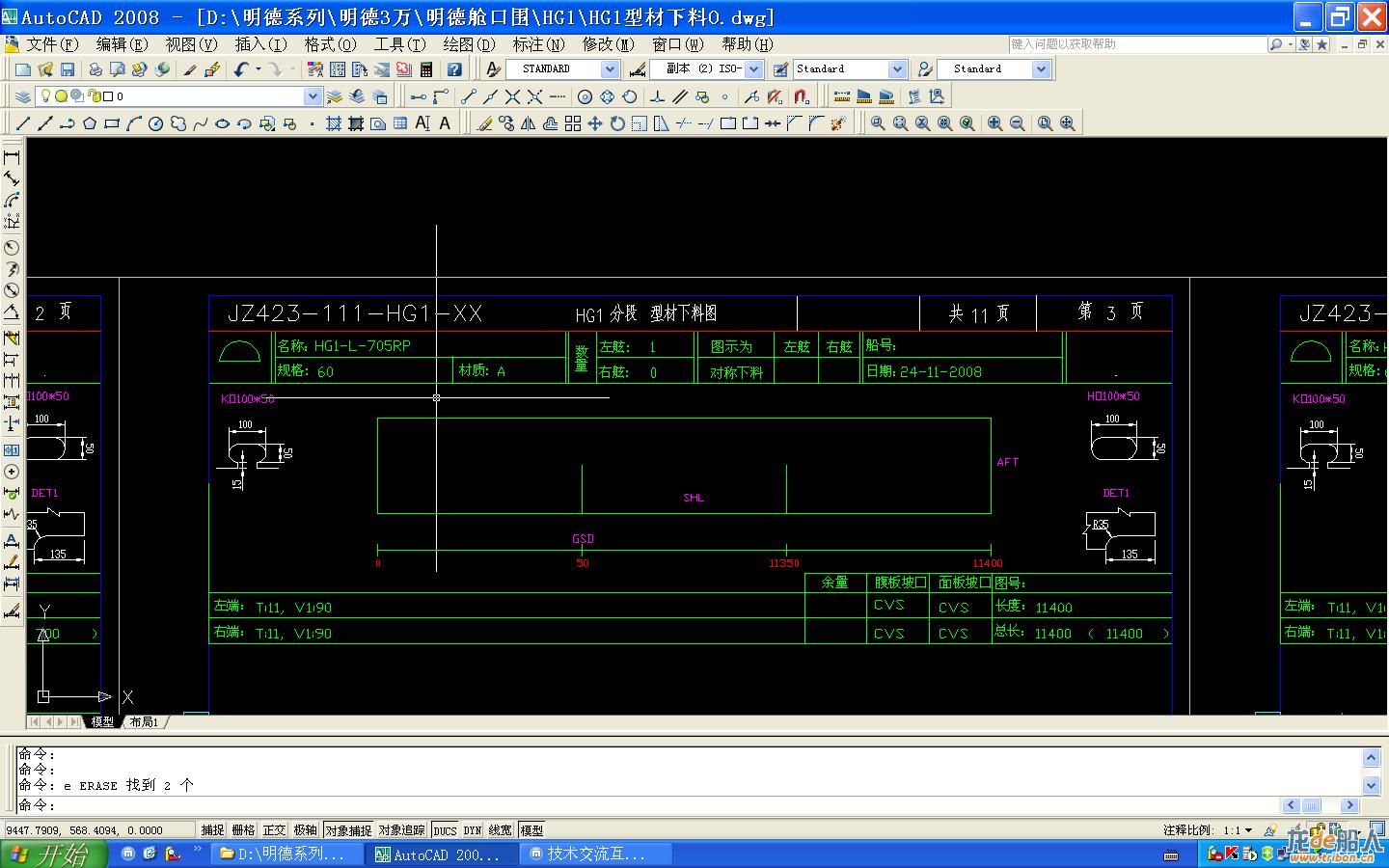Open the 副本 (2) ISO- dimension style dropdown
This screenshot has width=1389, height=868.
[754, 69]
